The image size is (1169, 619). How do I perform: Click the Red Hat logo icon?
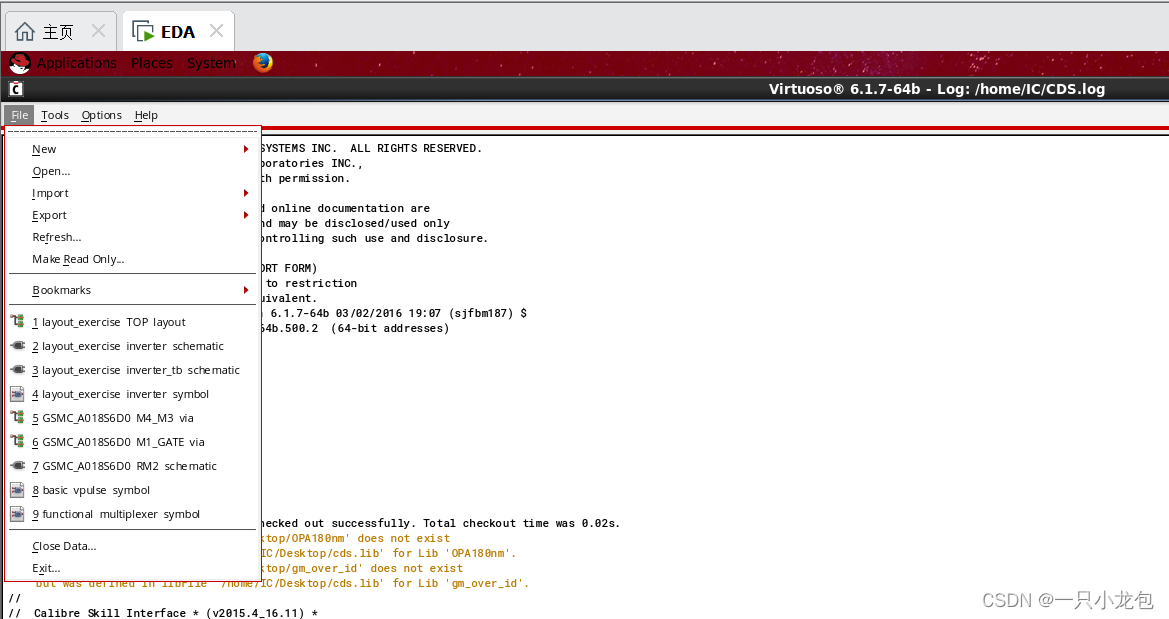pos(19,63)
